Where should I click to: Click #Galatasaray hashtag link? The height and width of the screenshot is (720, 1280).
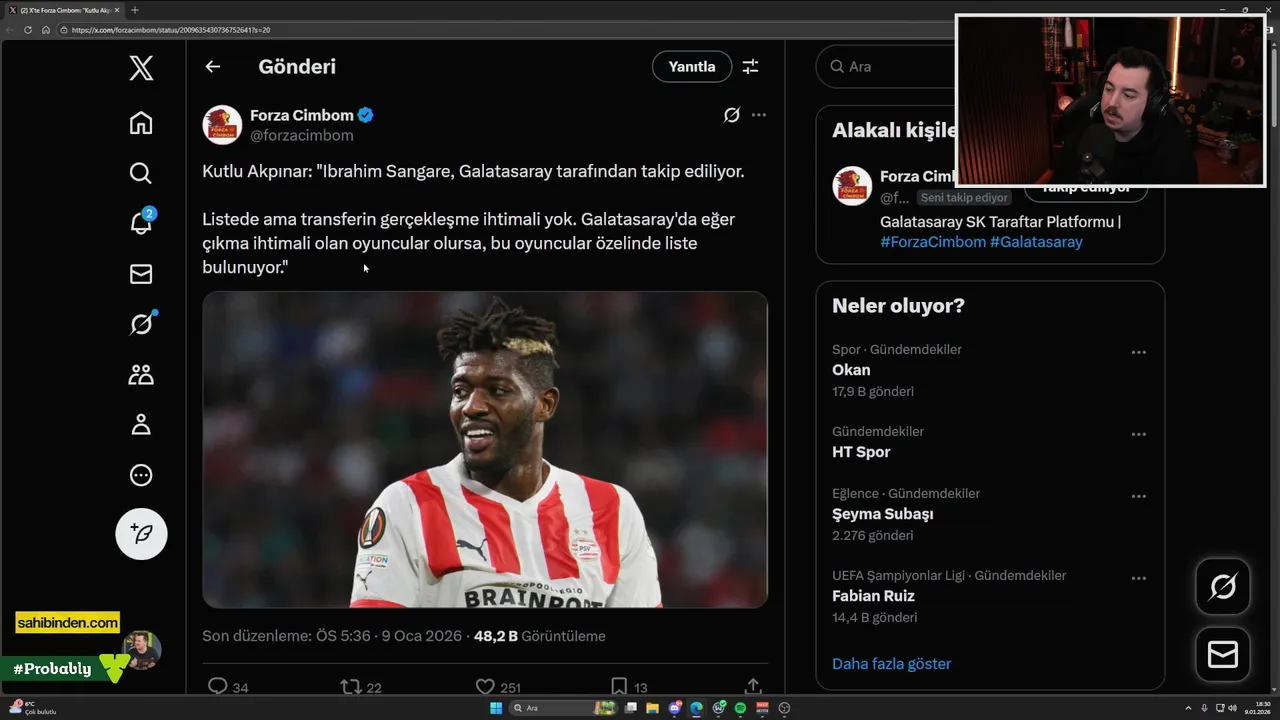pyautogui.click(x=1036, y=242)
